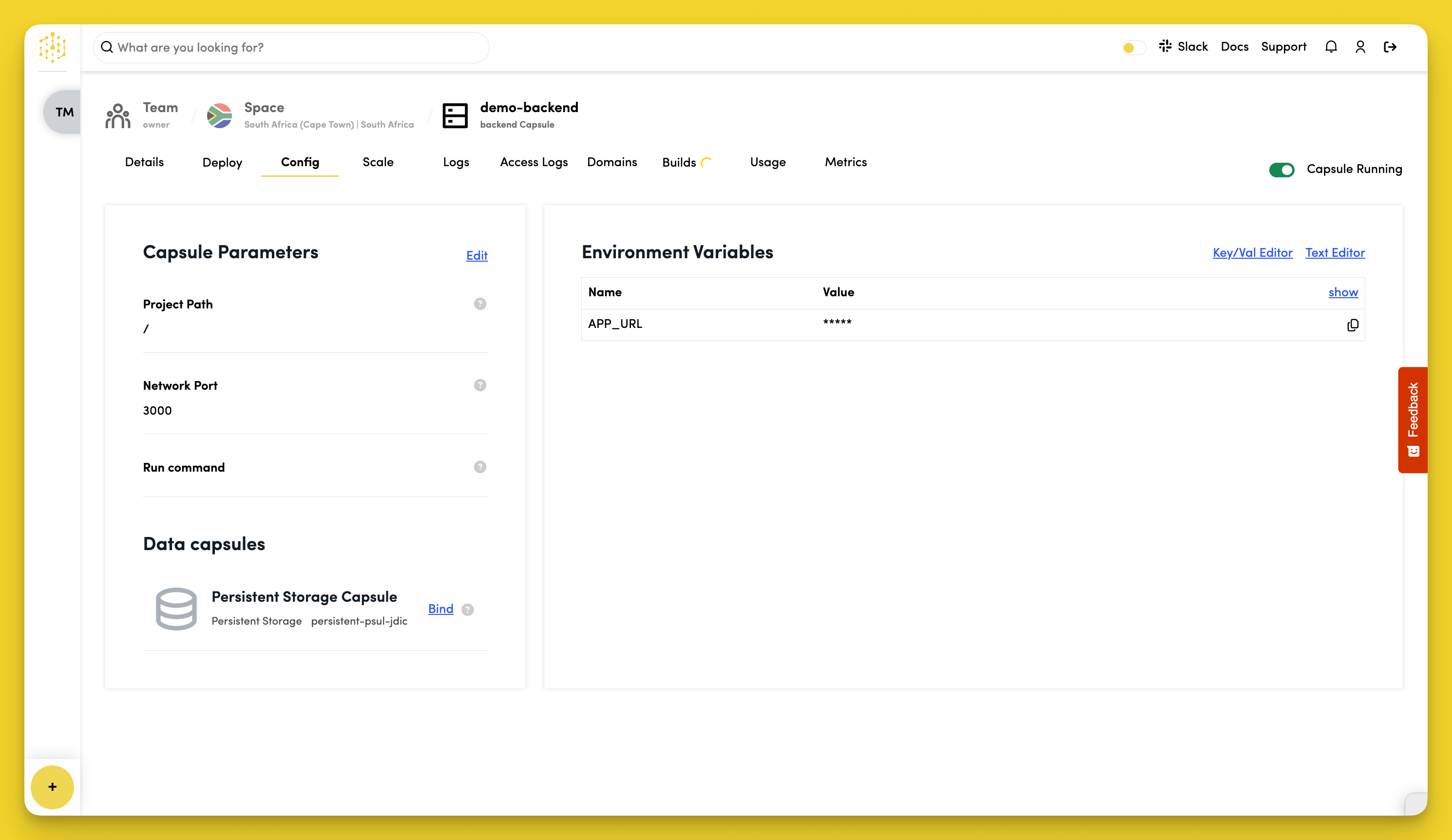
Task: Click the logout arrow icon
Action: [1390, 47]
